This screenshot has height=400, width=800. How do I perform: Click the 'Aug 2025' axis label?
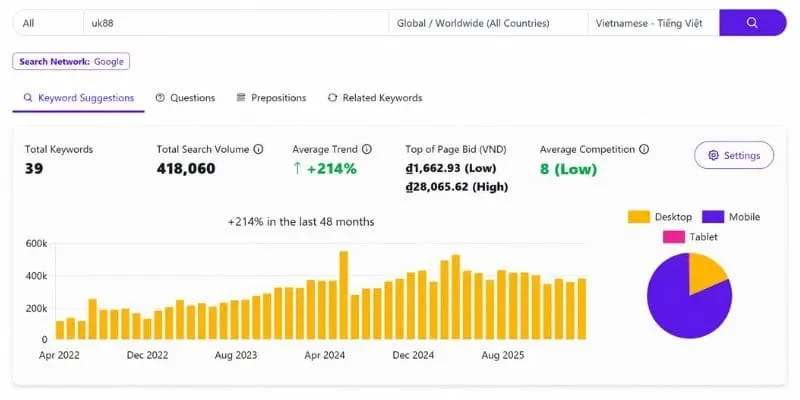click(503, 355)
